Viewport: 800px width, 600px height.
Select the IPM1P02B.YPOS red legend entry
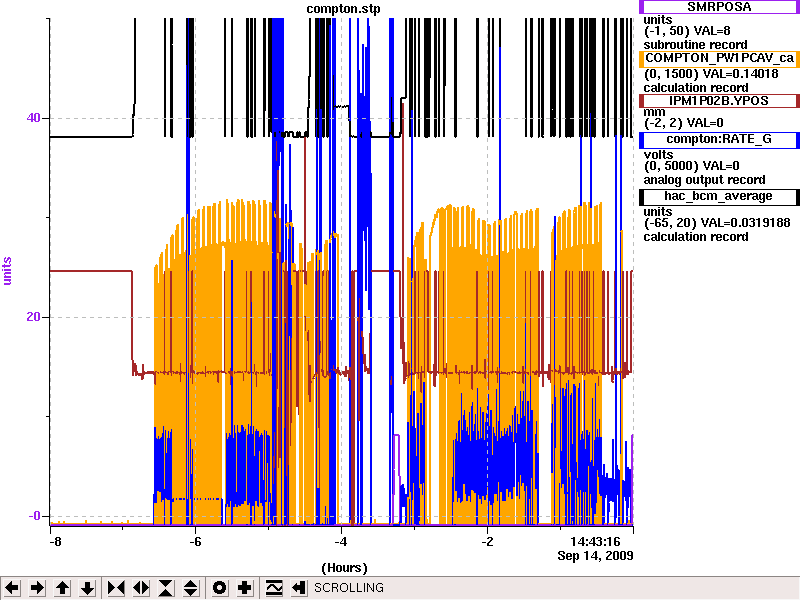coord(719,101)
